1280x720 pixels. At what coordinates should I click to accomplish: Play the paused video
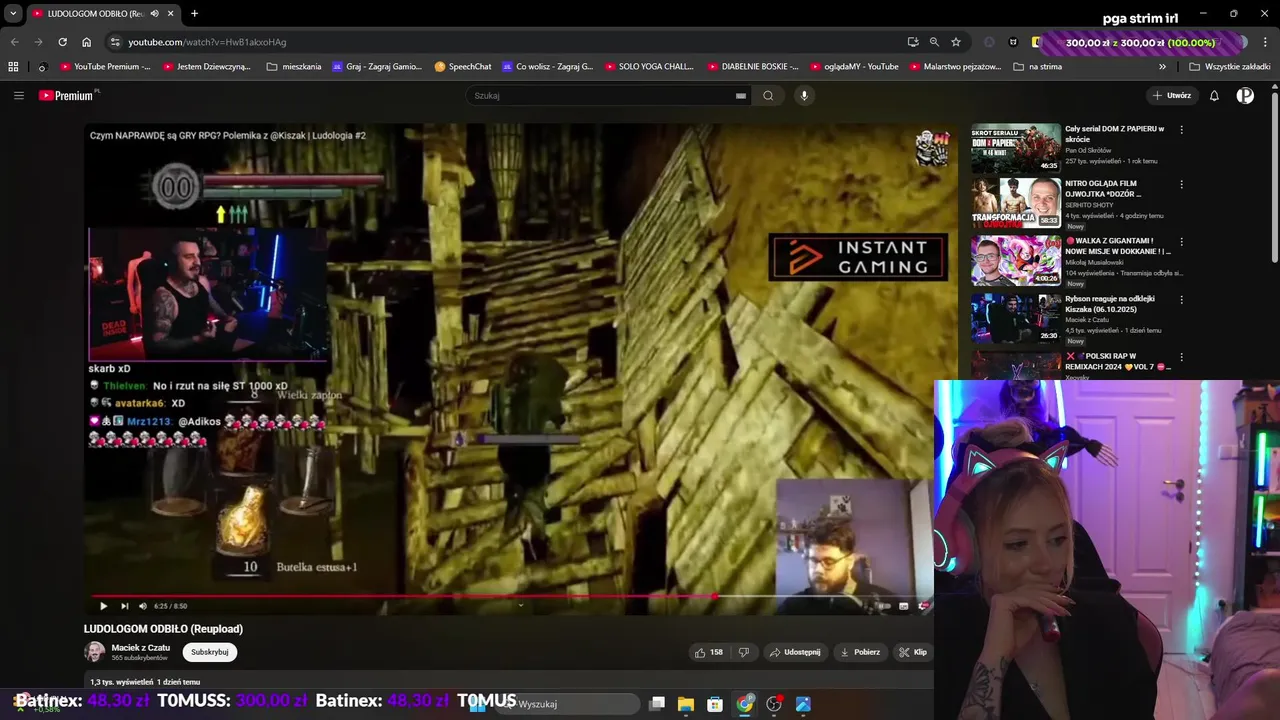[103, 606]
